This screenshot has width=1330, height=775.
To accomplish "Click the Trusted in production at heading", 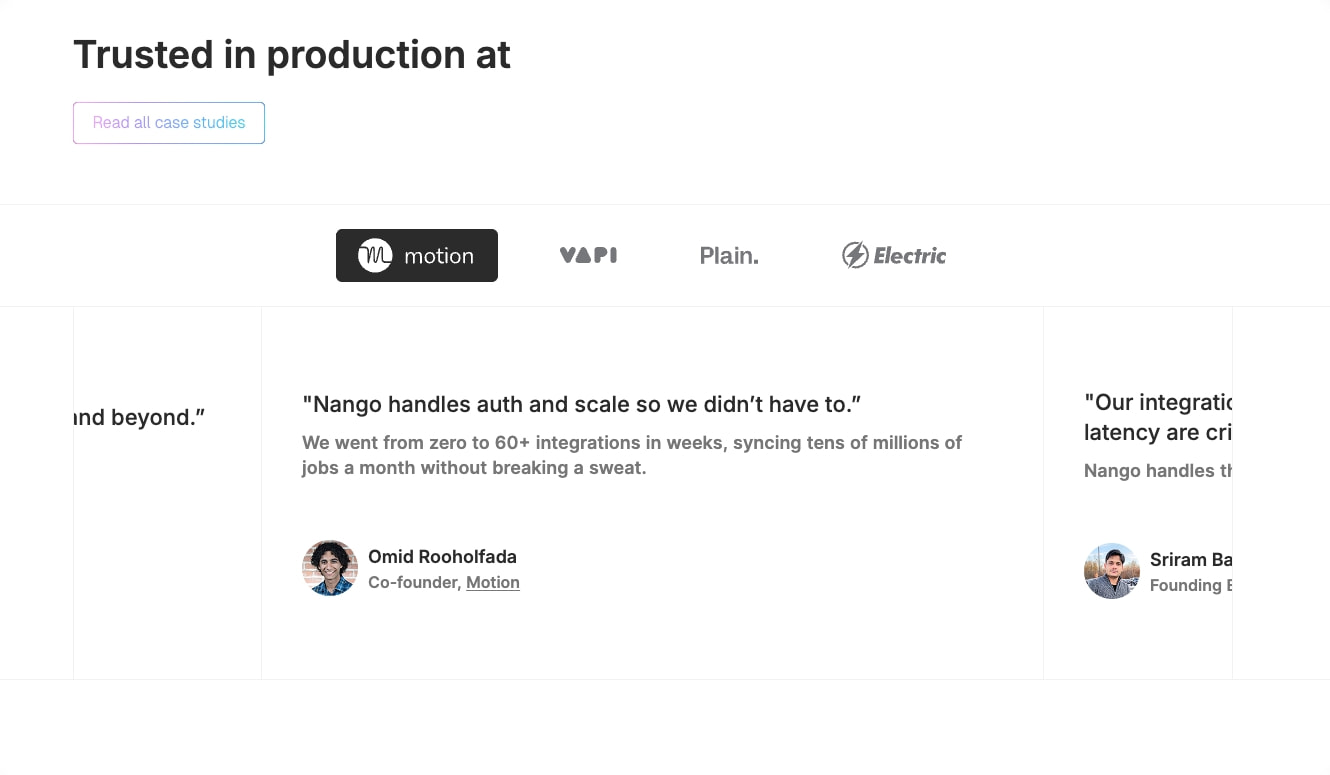I will pyautogui.click(x=292, y=55).
